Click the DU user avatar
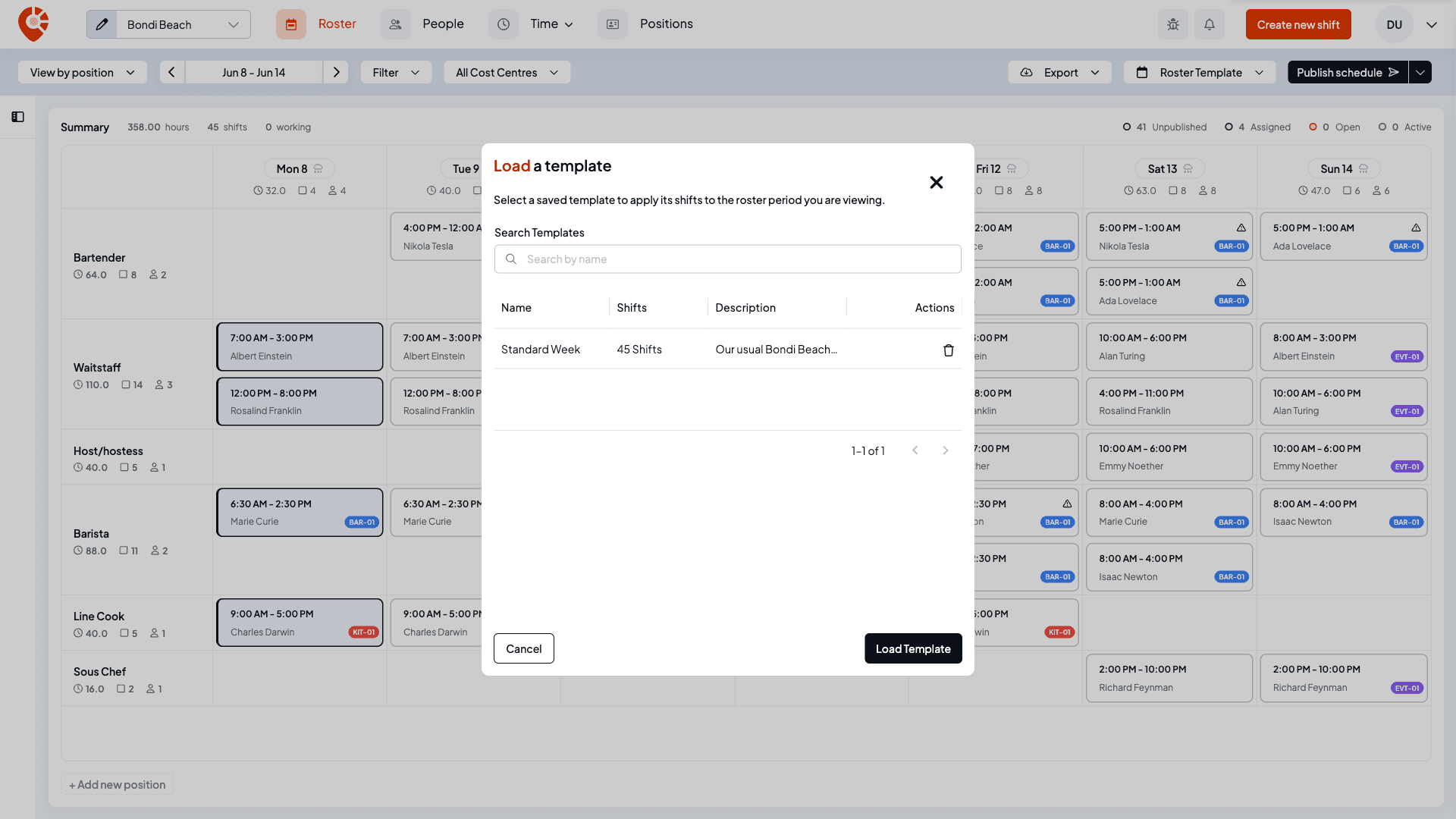Viewport: 1456px width, 819px height. tap(1394, 24)
